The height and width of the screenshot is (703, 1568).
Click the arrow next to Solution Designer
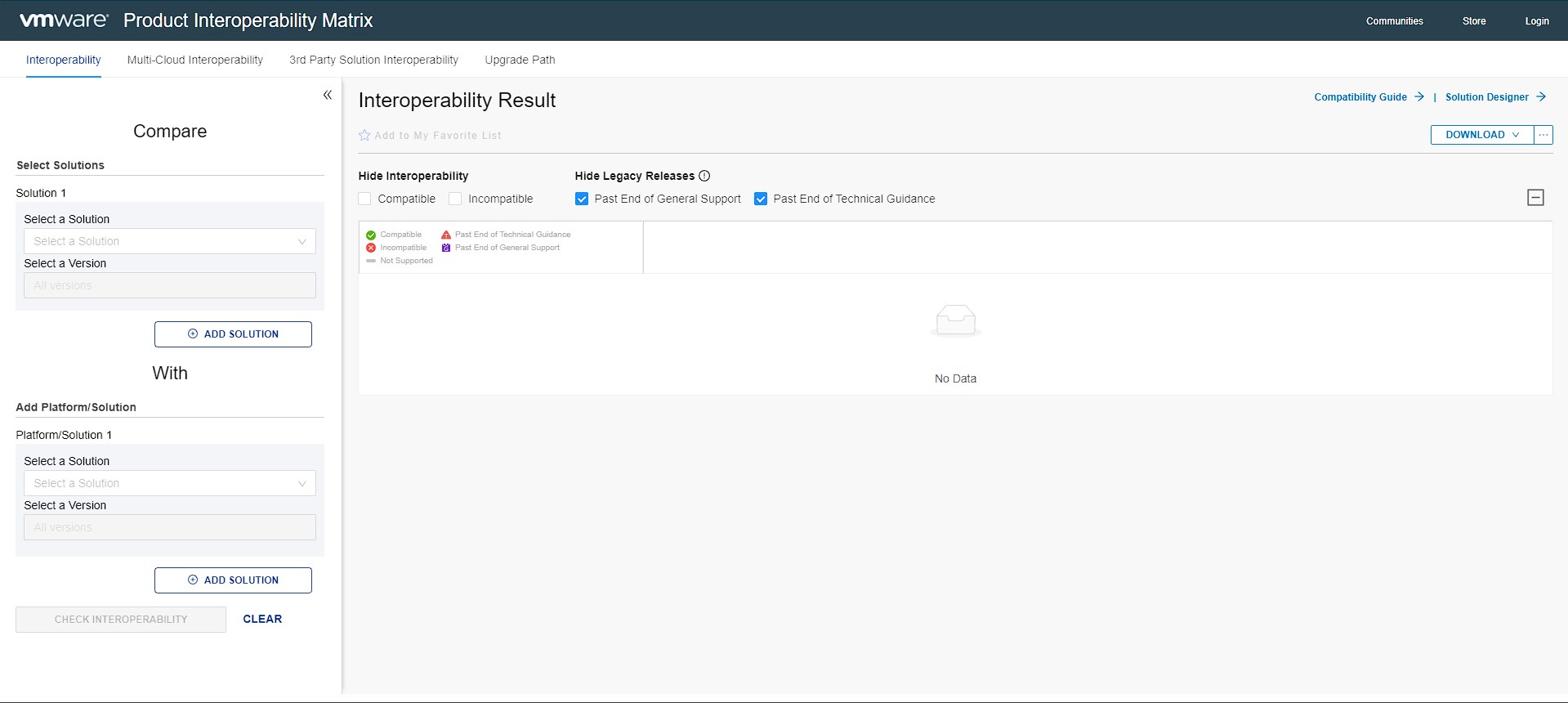click(x=1541, y=96)
